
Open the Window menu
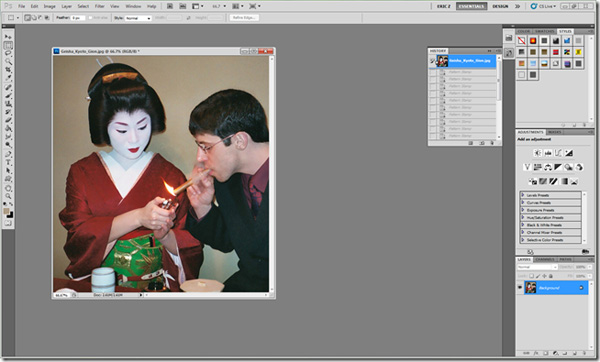(133, 6)
